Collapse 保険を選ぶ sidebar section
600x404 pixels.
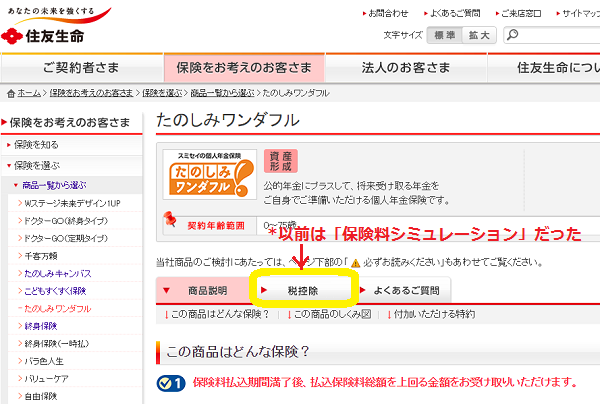coord(72,165)
